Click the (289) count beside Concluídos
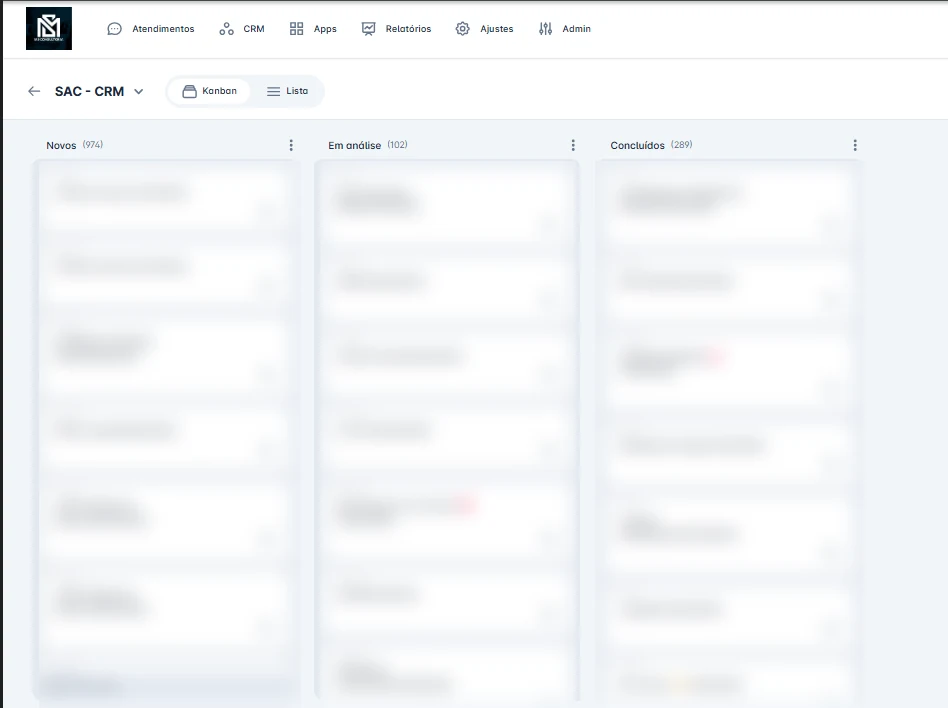The image size is (948, 708). (681, 145)
